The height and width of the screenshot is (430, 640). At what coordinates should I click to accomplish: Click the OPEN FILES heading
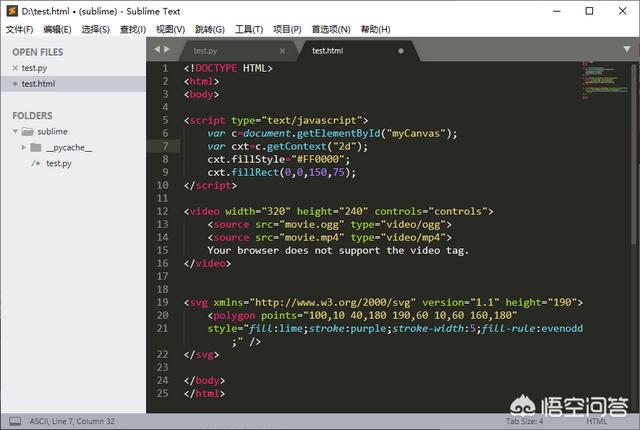[38, 52]
